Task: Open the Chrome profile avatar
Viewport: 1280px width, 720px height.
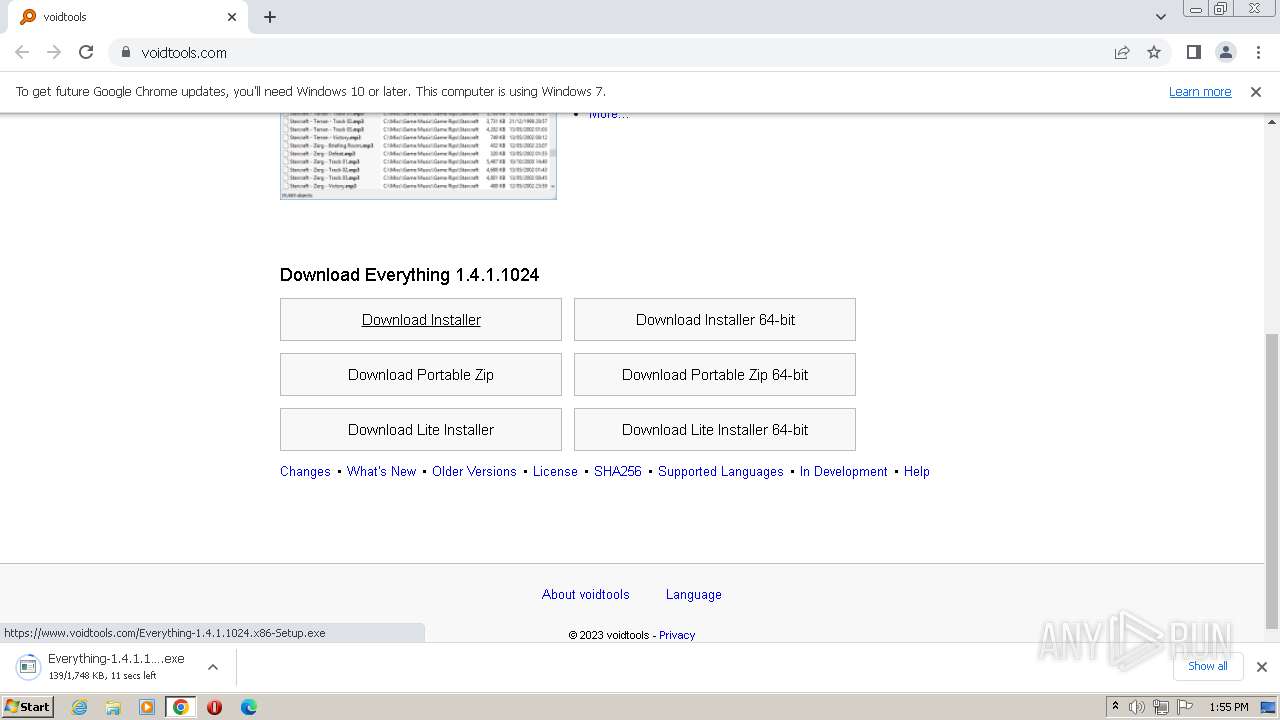Action: click(1226, 52)
